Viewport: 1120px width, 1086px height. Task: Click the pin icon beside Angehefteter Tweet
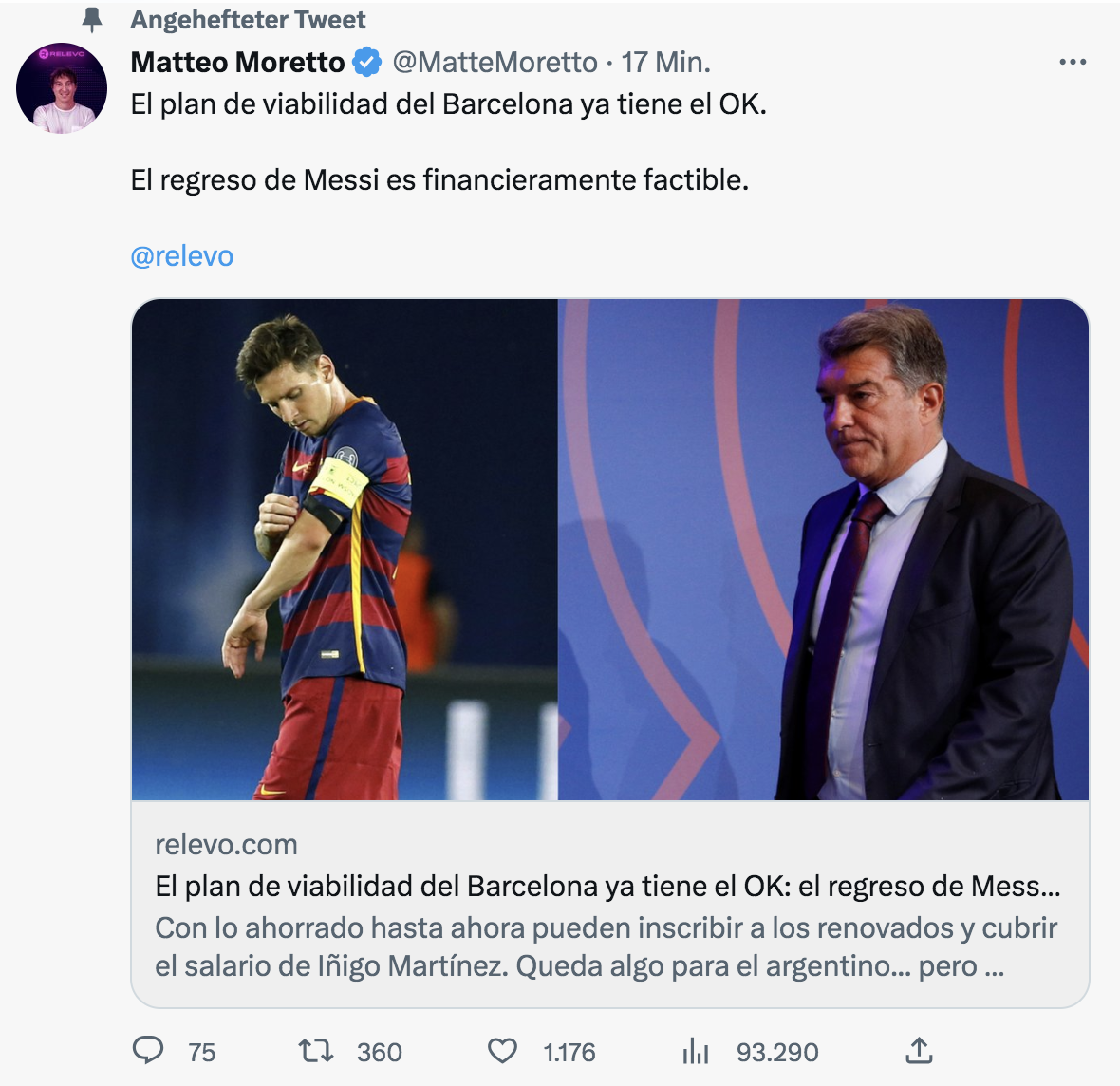[x=92, y=20]
